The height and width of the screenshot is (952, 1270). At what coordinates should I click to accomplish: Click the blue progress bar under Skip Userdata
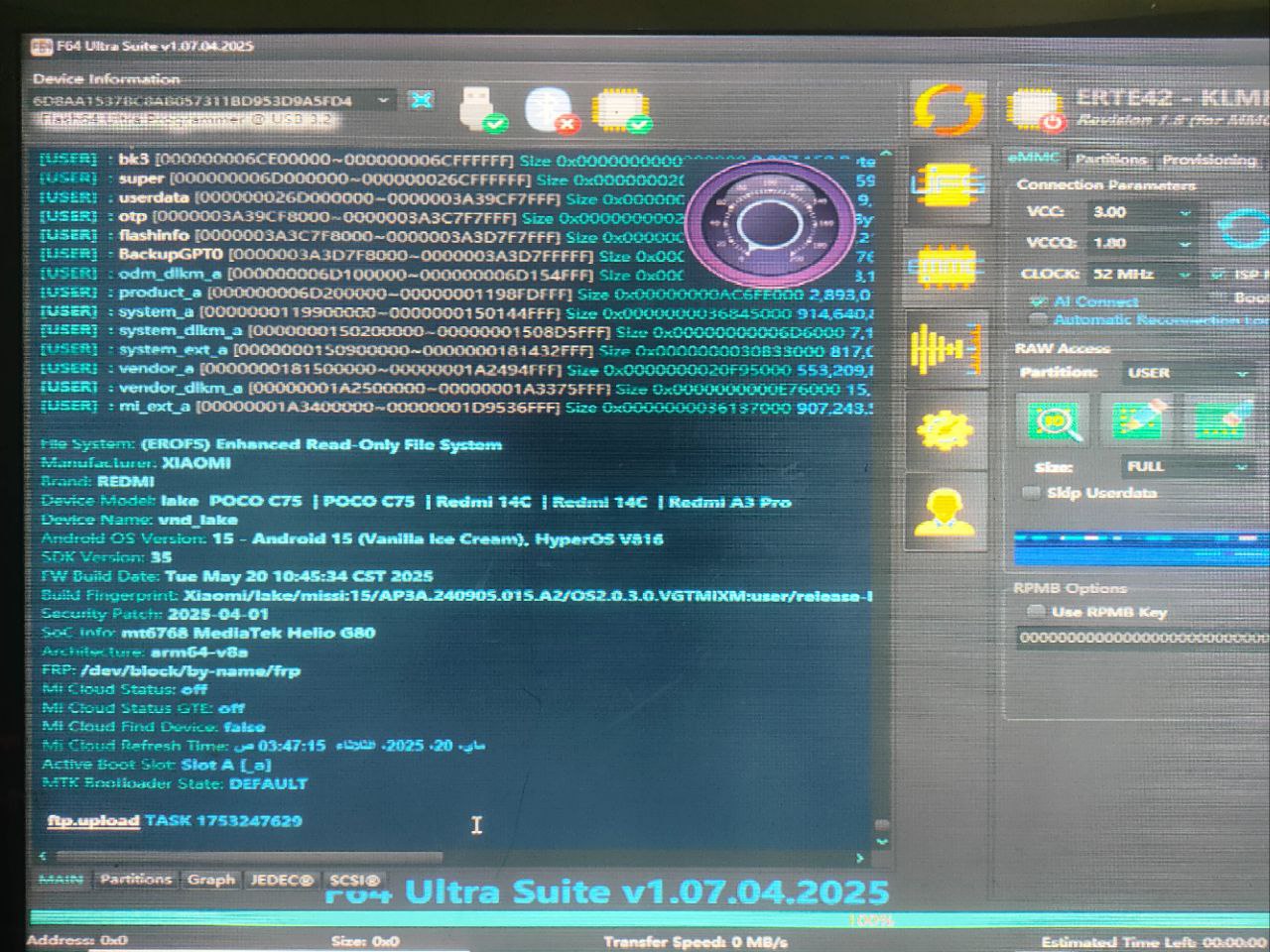pos(1141,548)
